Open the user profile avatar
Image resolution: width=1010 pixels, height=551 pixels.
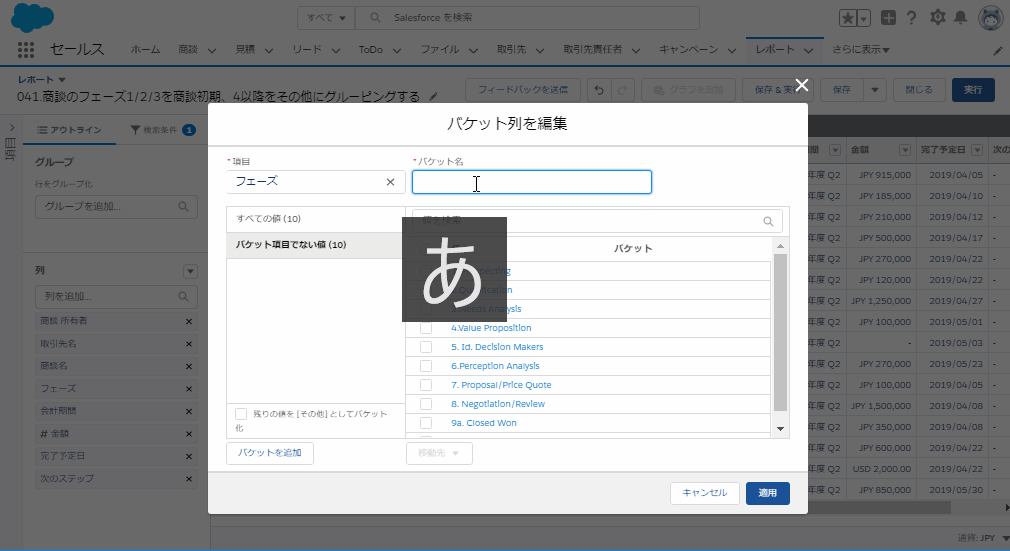(x=990, y=18)
